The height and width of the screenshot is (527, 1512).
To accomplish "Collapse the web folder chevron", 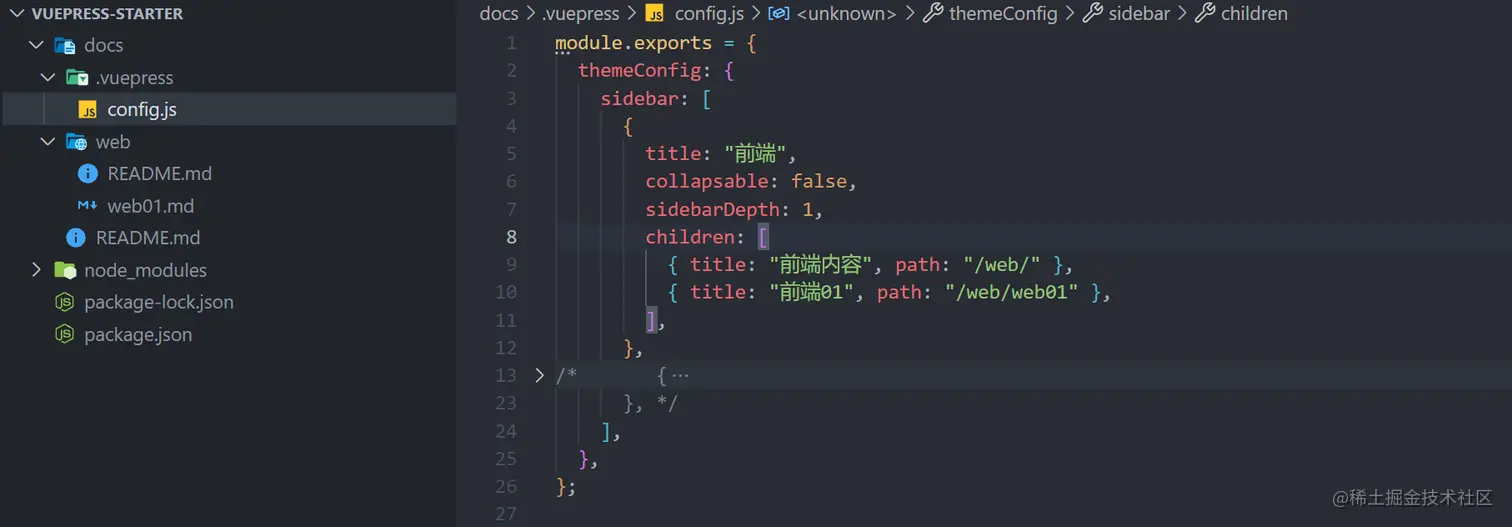I will pos(48,141).
